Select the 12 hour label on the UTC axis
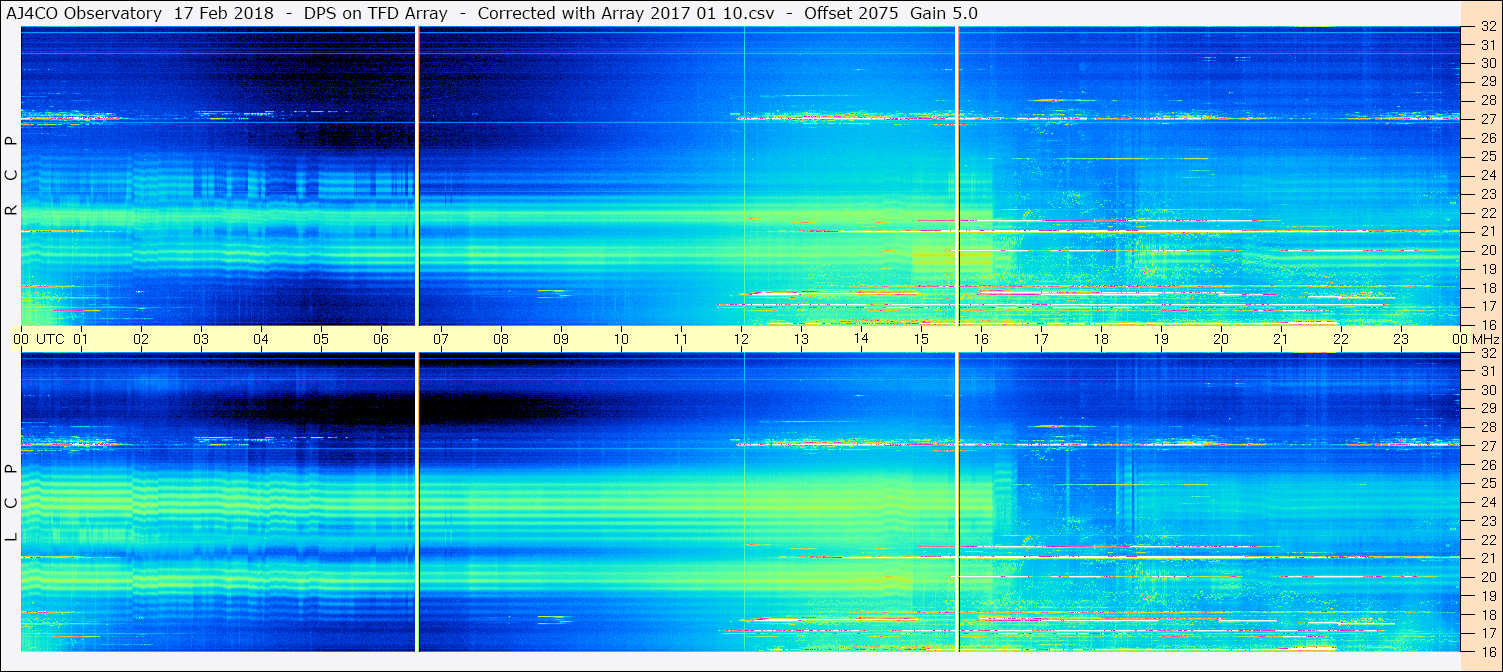The width and height of the screenshot is (1503, 672). click(x=741, y=339)
